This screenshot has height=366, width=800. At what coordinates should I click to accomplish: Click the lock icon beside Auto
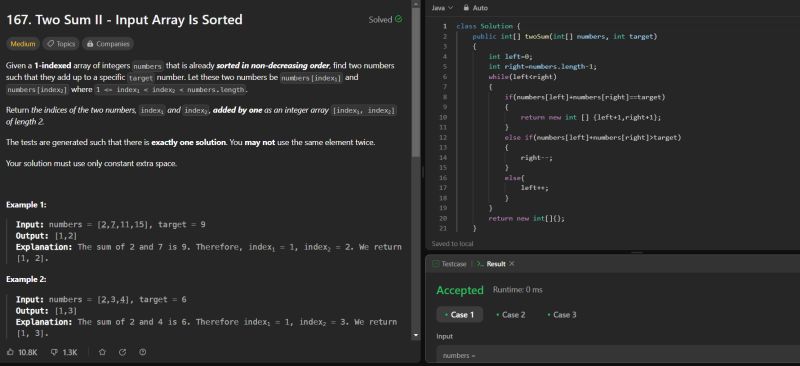(x=466, y=8)
